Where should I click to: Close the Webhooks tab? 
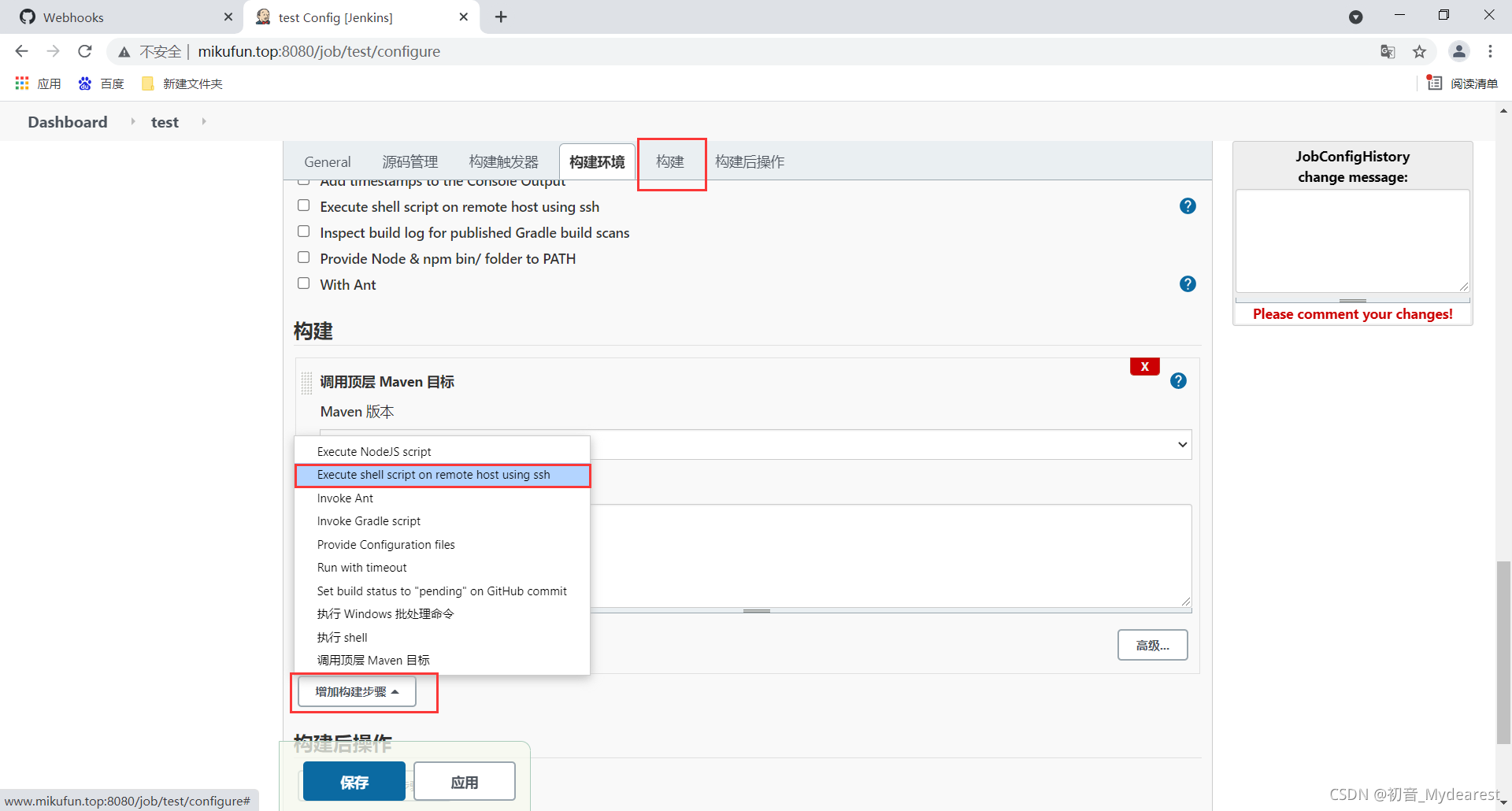[x=228, y=17]
